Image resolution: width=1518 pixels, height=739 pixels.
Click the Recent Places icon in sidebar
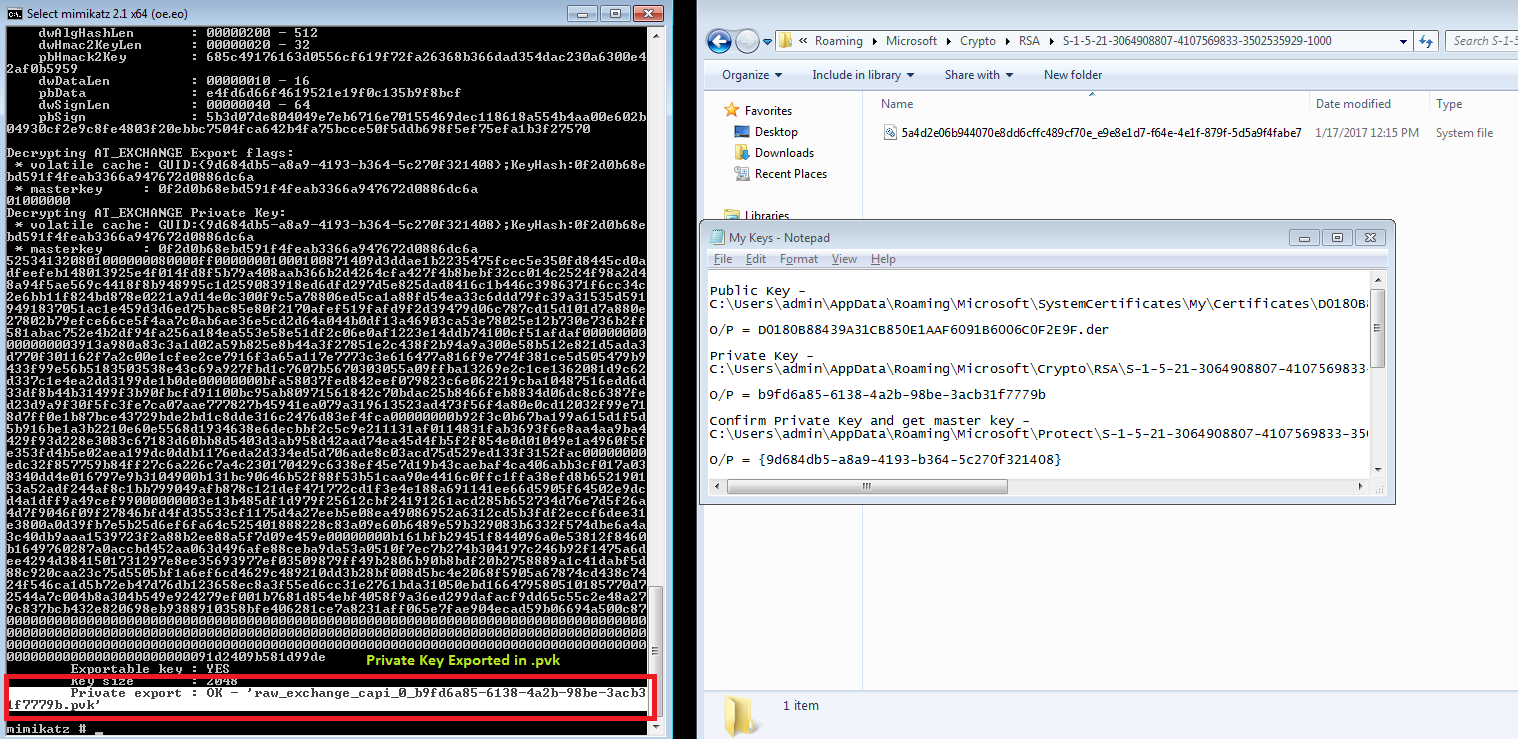tap(742, 174)
